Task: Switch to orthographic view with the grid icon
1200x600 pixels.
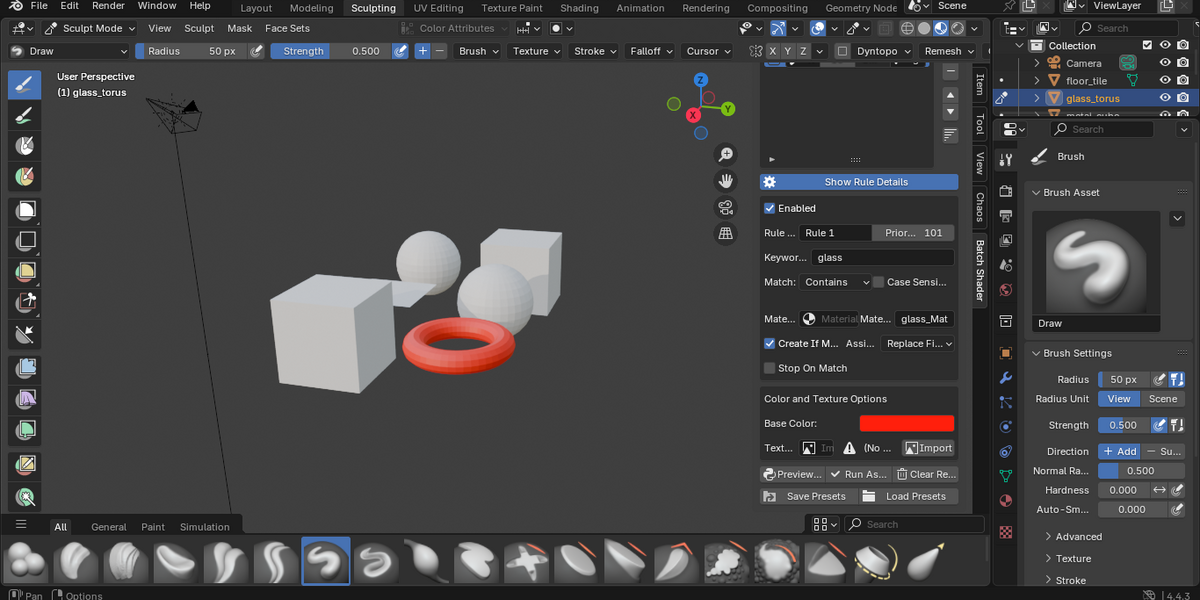Action: 727,233
